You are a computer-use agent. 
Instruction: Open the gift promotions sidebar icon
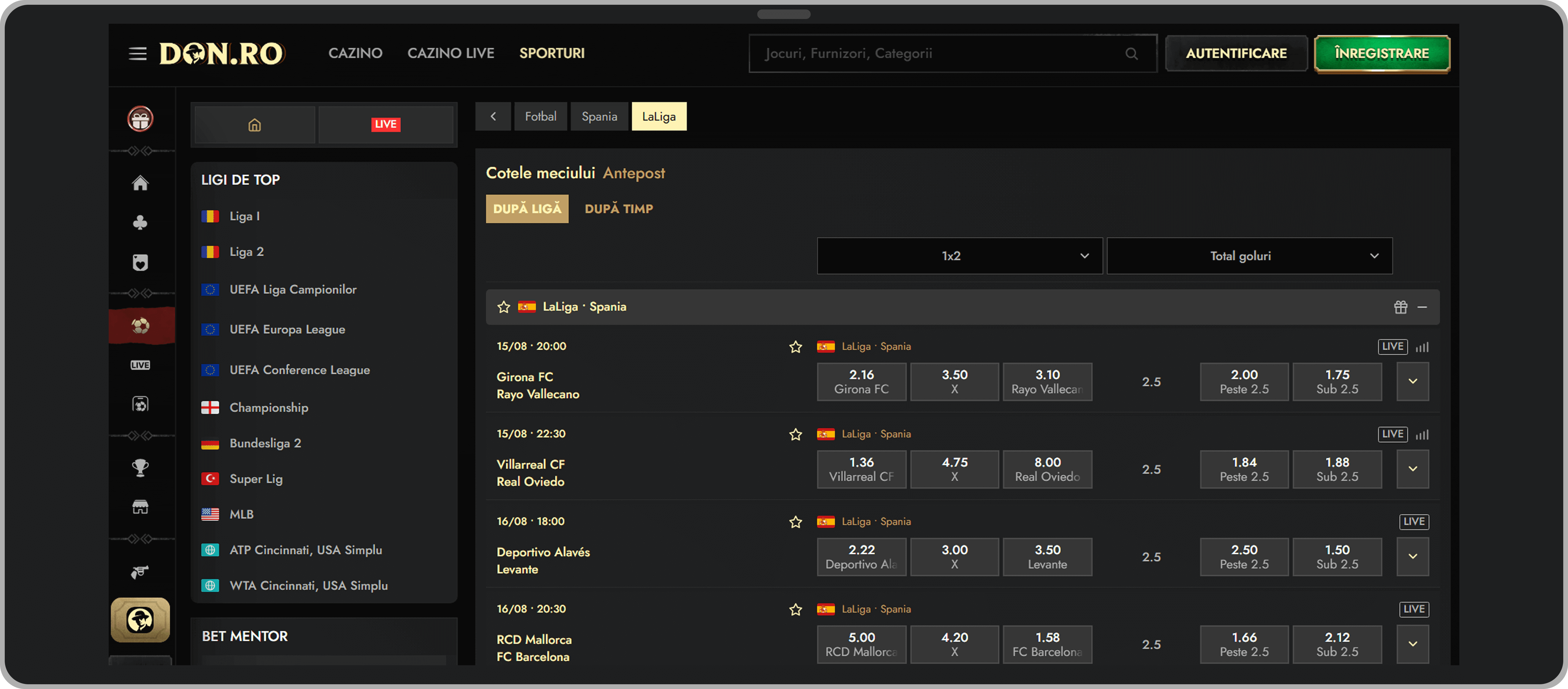tap(140, 119)
